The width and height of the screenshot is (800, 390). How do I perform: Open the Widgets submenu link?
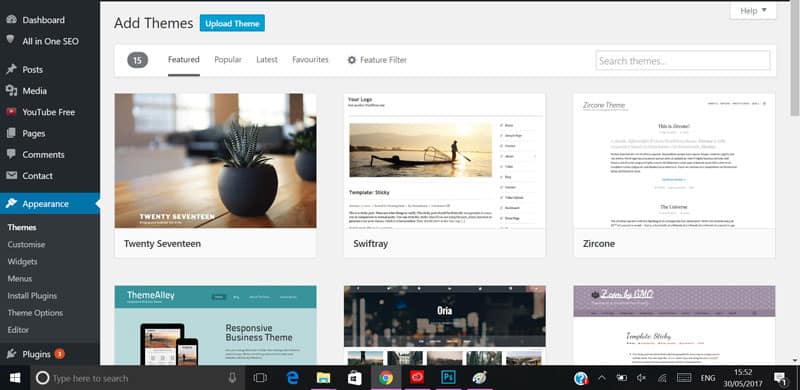(x=22, y=261)
